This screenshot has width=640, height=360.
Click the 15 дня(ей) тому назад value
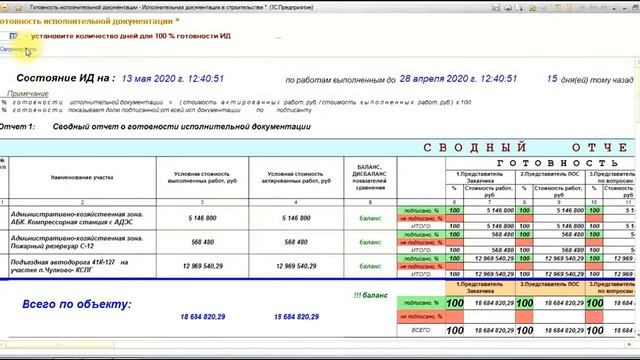[x=590, y=79]
